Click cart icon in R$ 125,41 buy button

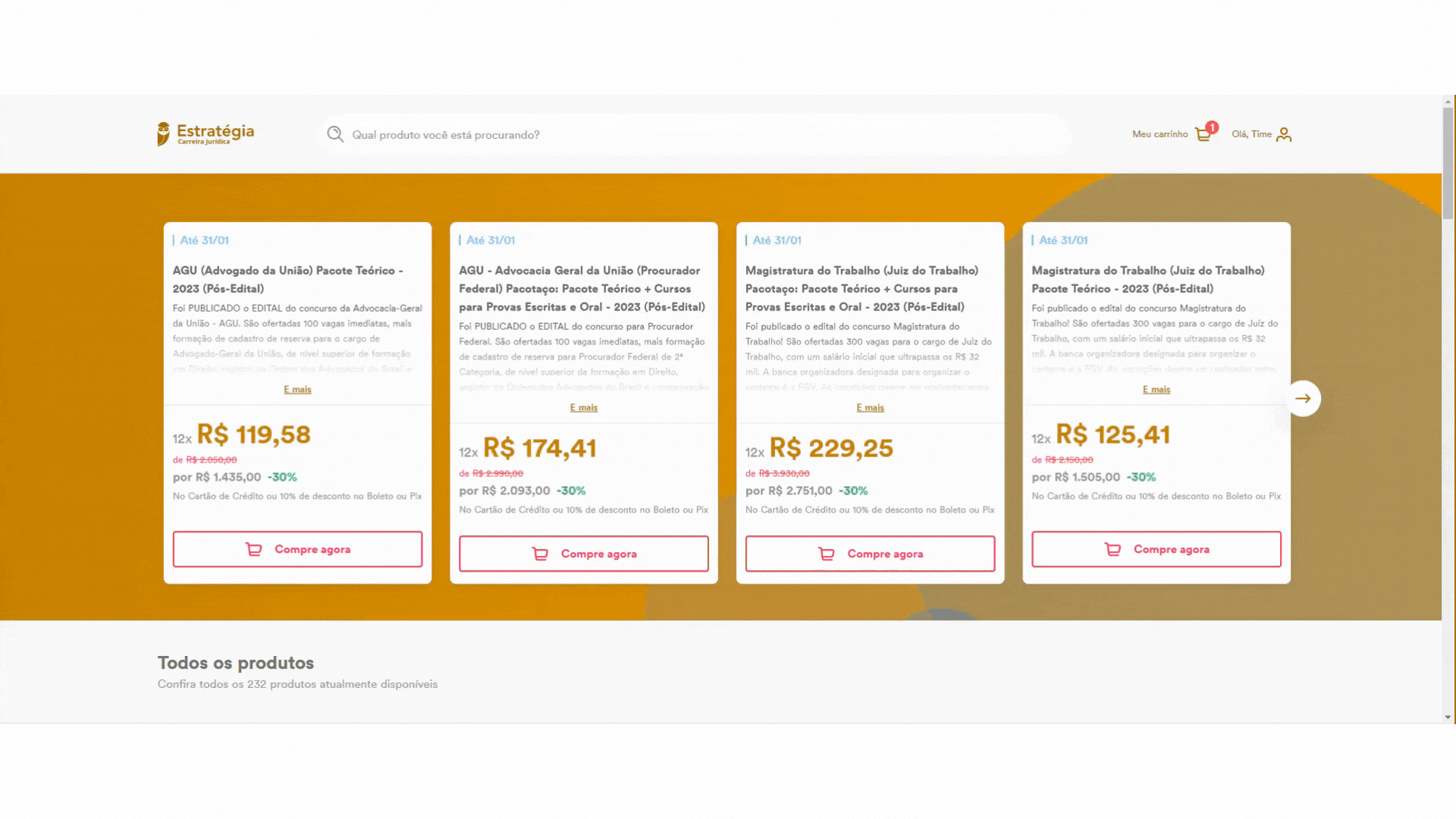[1112, 549]
